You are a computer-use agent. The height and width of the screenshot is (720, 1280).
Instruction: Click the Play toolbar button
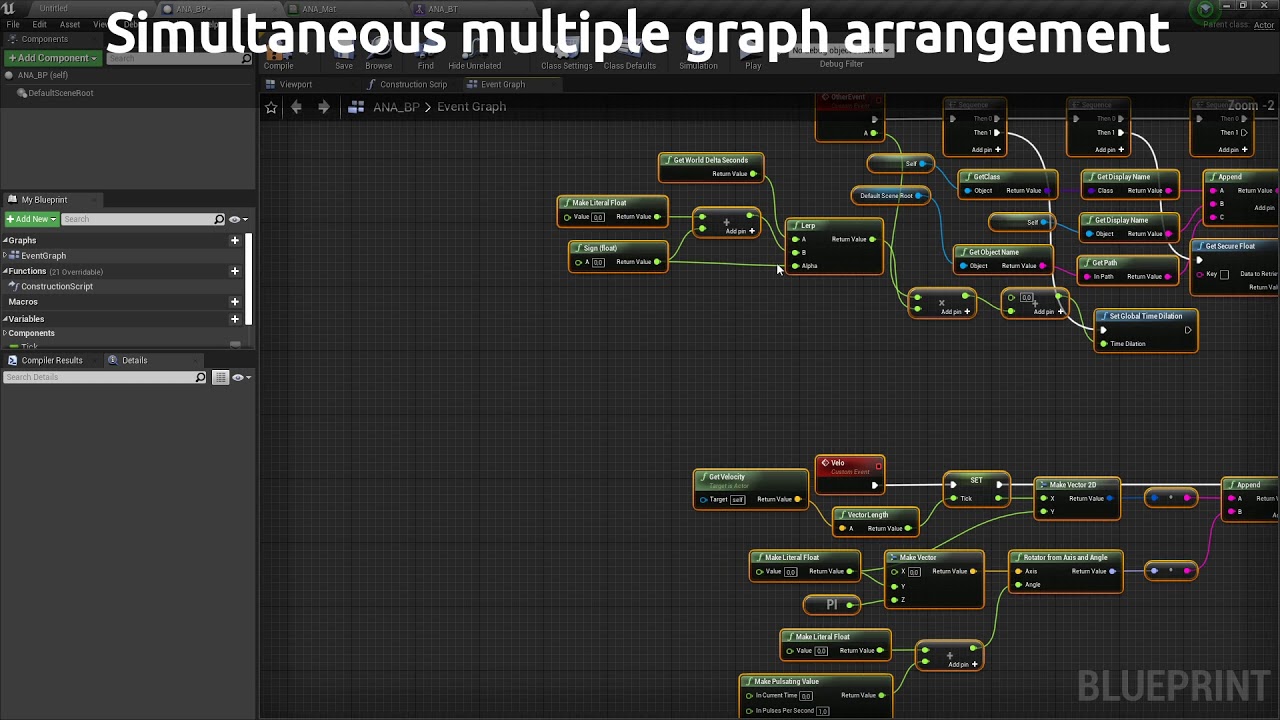click(x=753, y=56)
